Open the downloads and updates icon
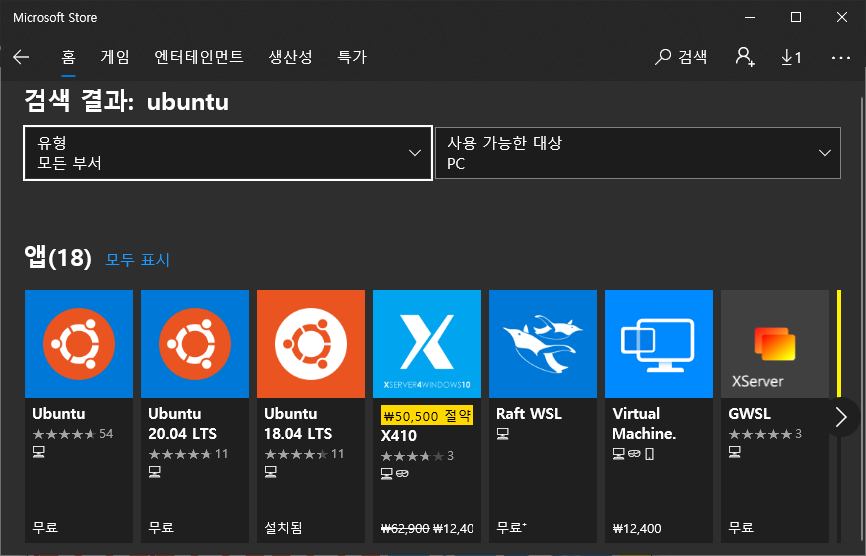866x556 pixels. pyautogui.click(x=791, y=57)
